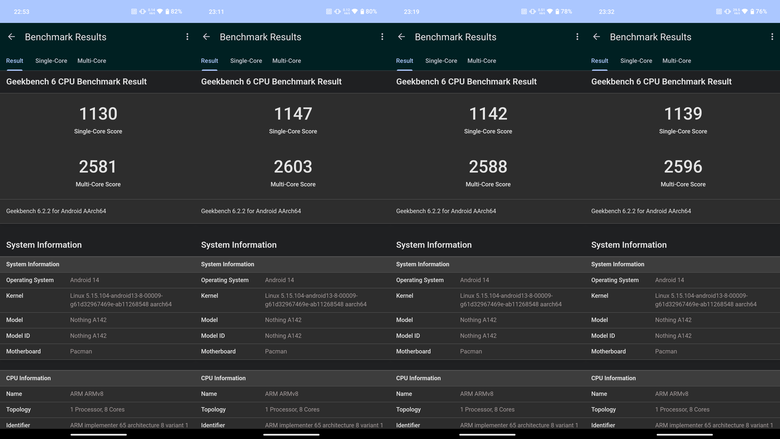The image size is (780, 439).
Task: Tap the multi-core score 2581
Action: tap(98, 167)
